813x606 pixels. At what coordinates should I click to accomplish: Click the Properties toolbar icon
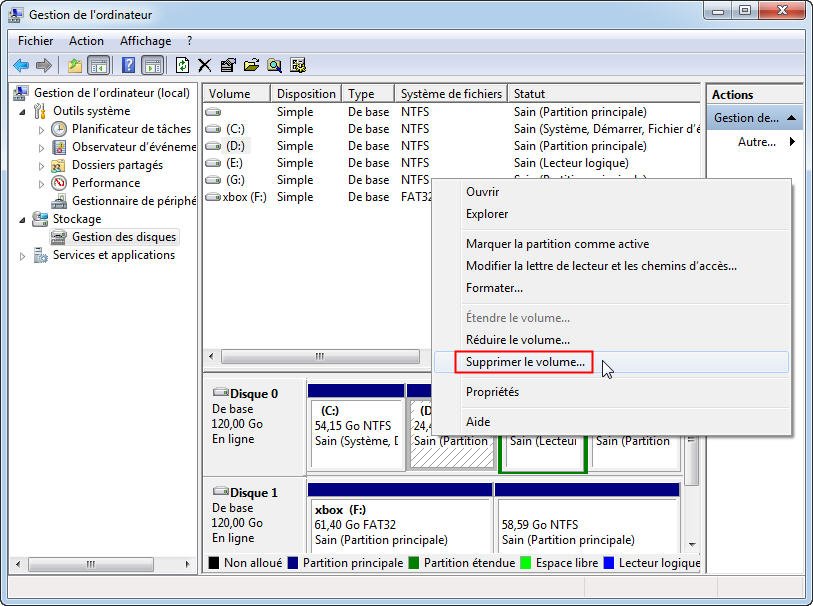[x=228, y=65]
